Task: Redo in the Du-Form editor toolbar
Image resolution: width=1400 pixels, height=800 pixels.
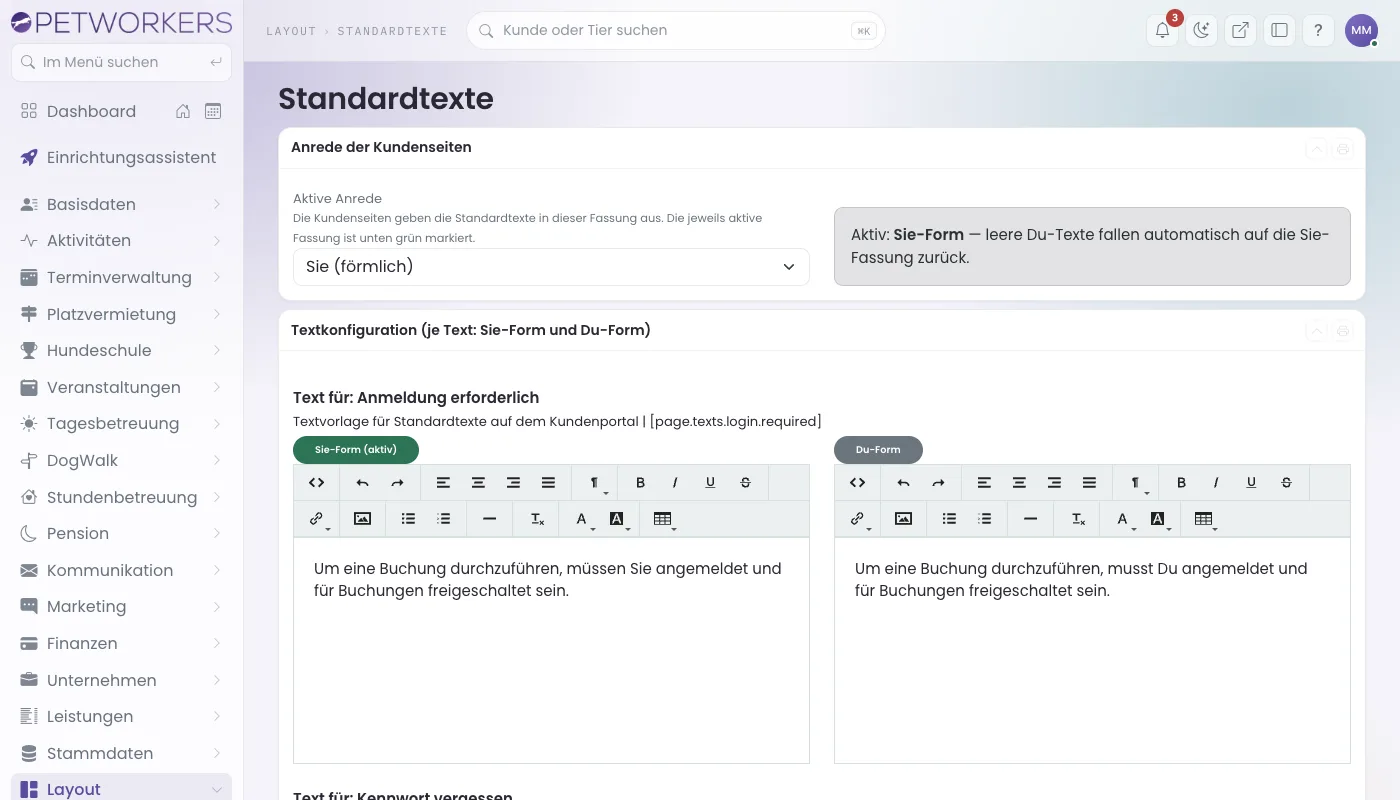Action: pos(938,483)
